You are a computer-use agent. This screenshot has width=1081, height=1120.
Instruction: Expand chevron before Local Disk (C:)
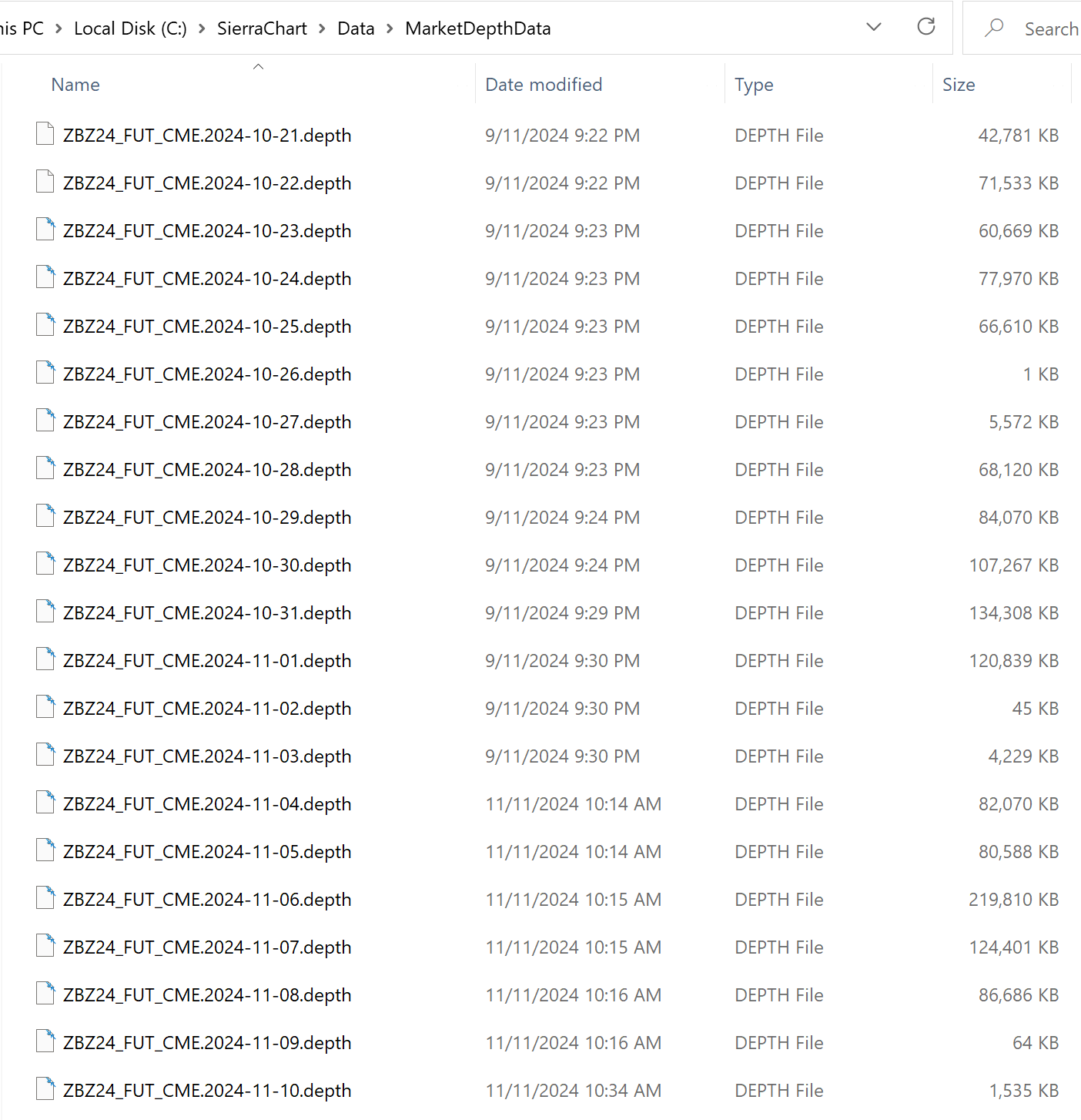point(59,29)
